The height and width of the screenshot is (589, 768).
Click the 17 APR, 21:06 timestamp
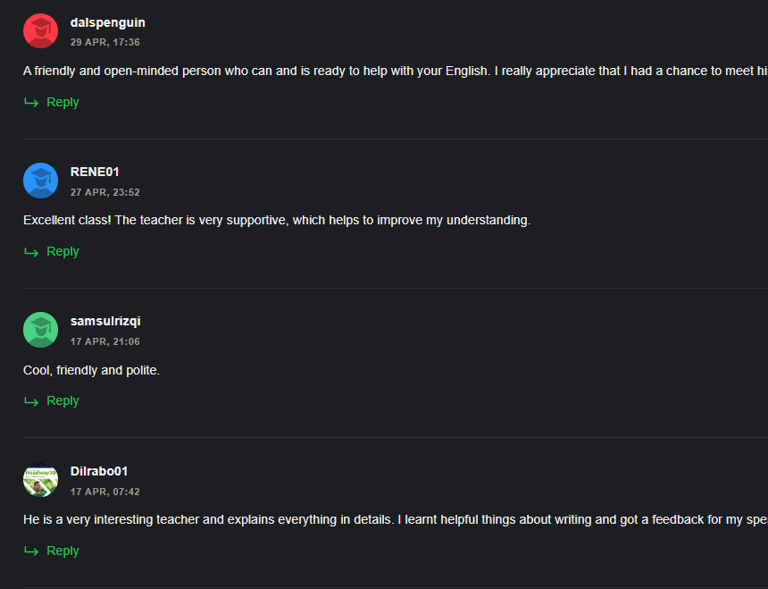(105, 342)
